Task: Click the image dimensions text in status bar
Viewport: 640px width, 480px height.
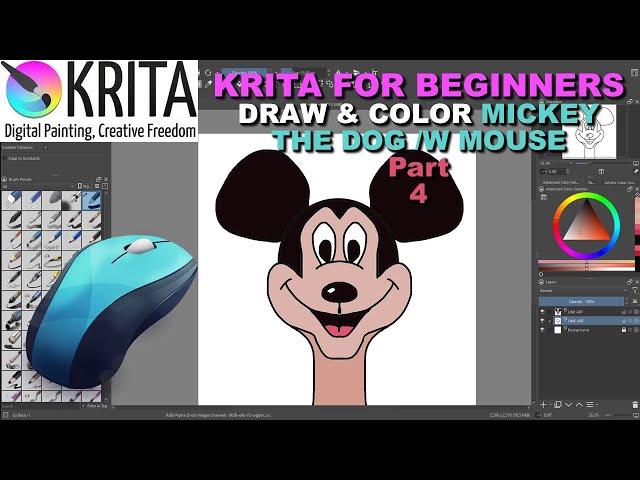Action: pyautogui.click(x=509, y=415)
